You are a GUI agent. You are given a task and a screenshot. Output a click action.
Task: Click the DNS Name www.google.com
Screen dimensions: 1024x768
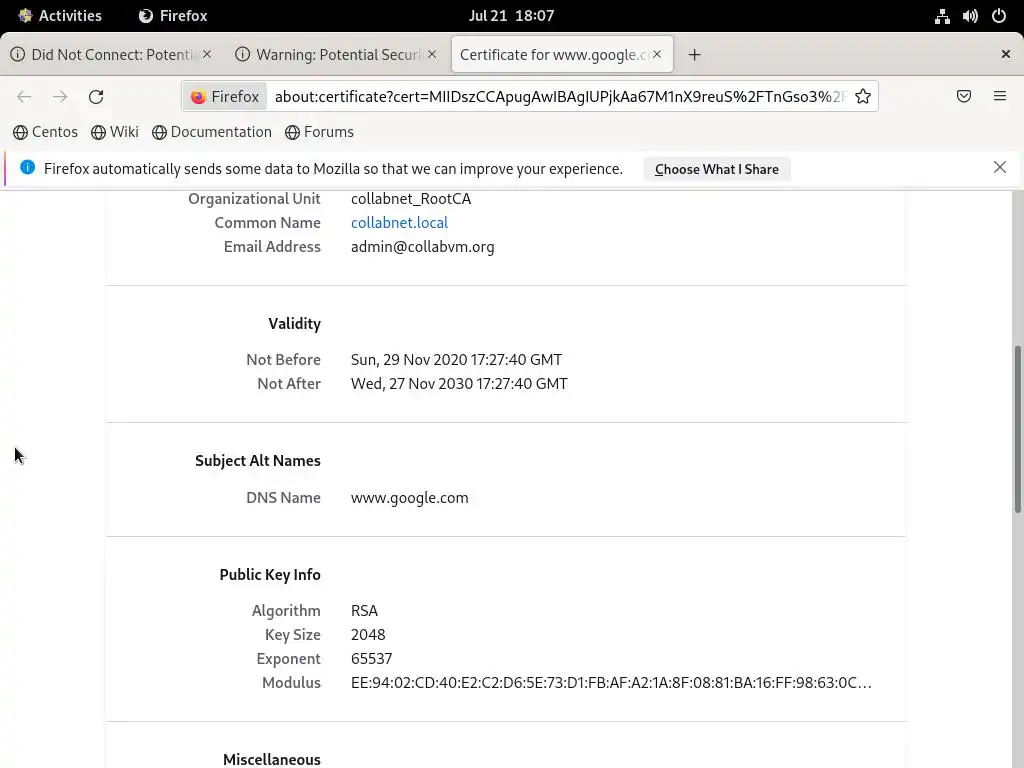[409, 498]
